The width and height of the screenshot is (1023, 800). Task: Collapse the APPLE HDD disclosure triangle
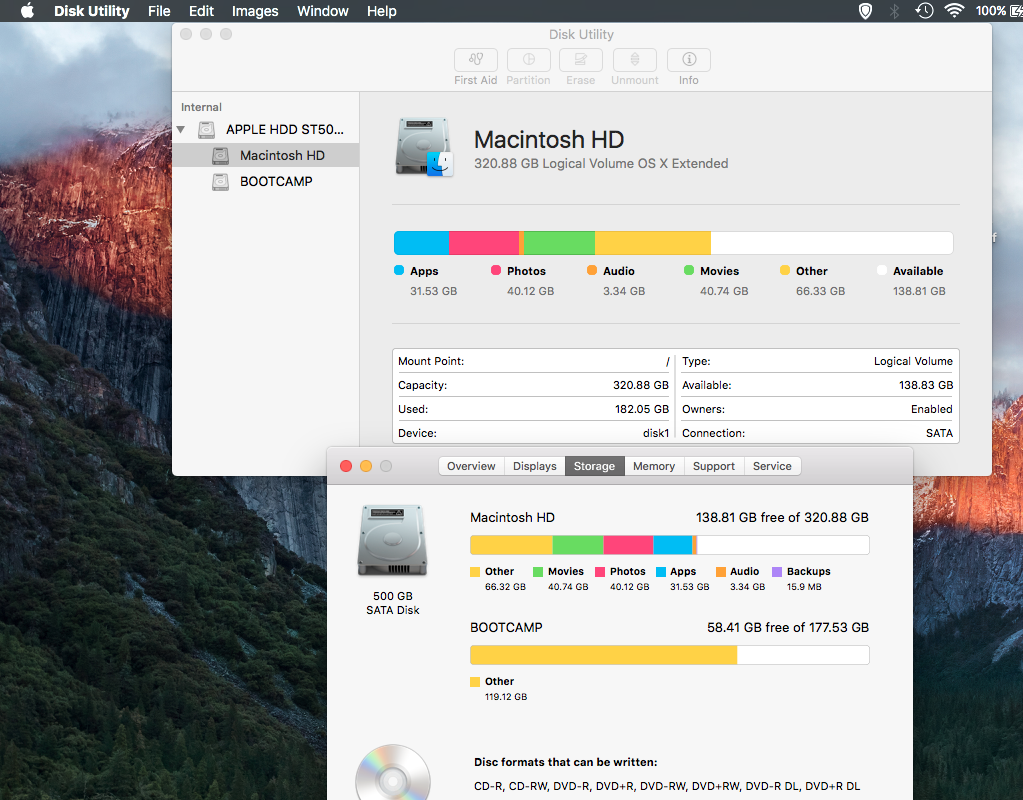click(x=181, y=130)
